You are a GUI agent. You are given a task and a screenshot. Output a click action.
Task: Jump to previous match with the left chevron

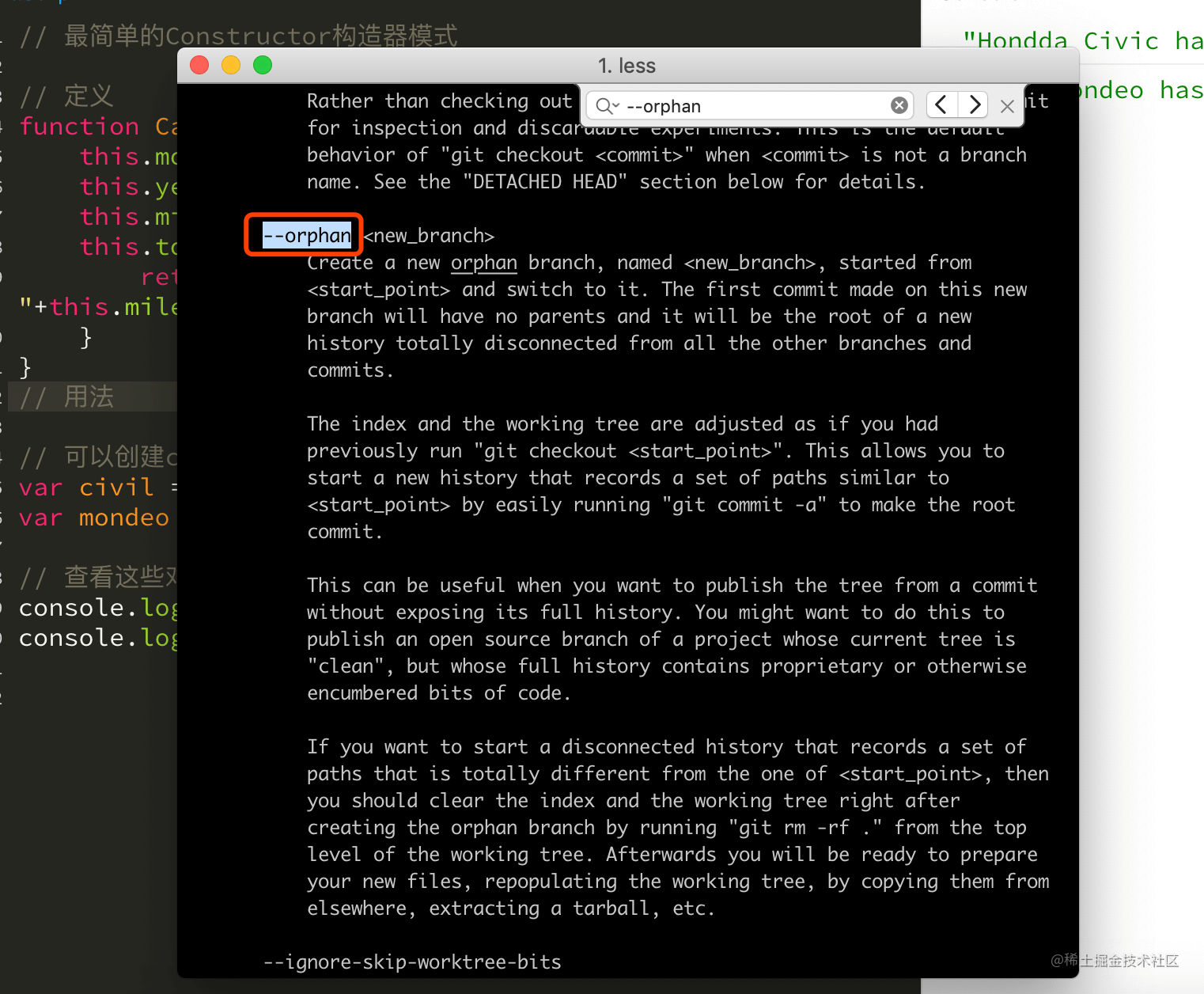click(941, 104)
